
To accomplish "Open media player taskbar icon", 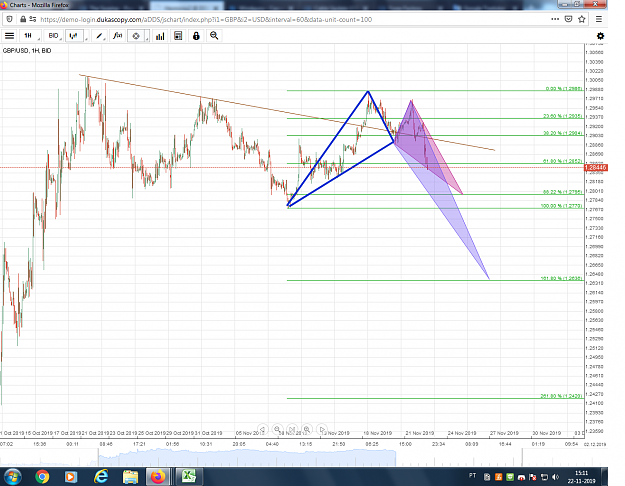I will tap(71, 477).
